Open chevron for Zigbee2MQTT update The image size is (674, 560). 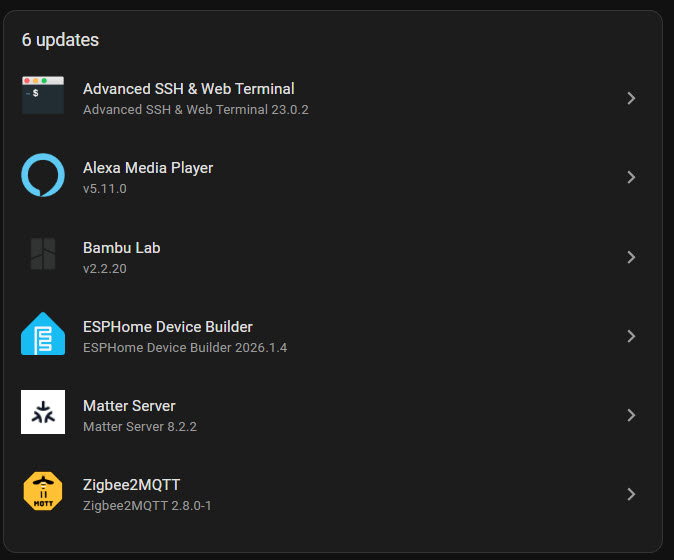(631, 494)
